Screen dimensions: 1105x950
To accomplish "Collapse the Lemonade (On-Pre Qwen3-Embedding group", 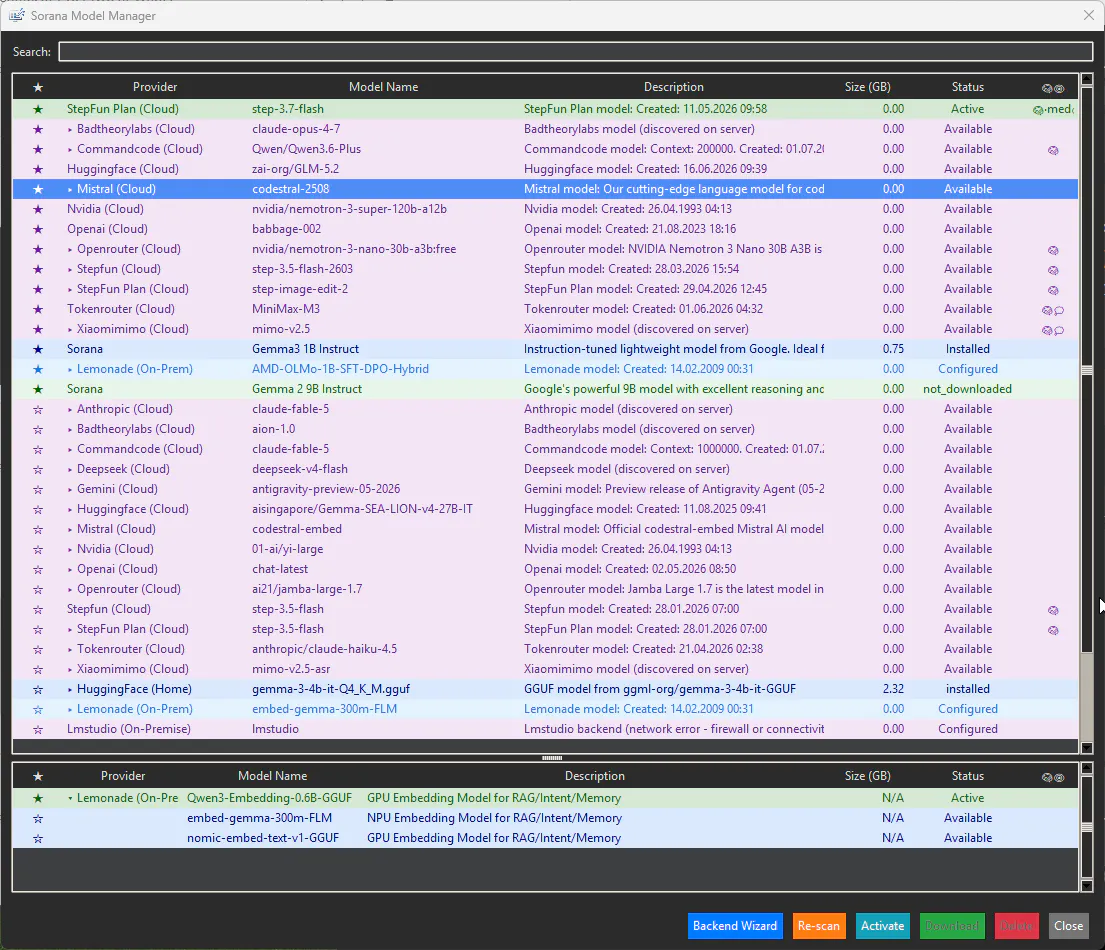I will tap(70, 798).
